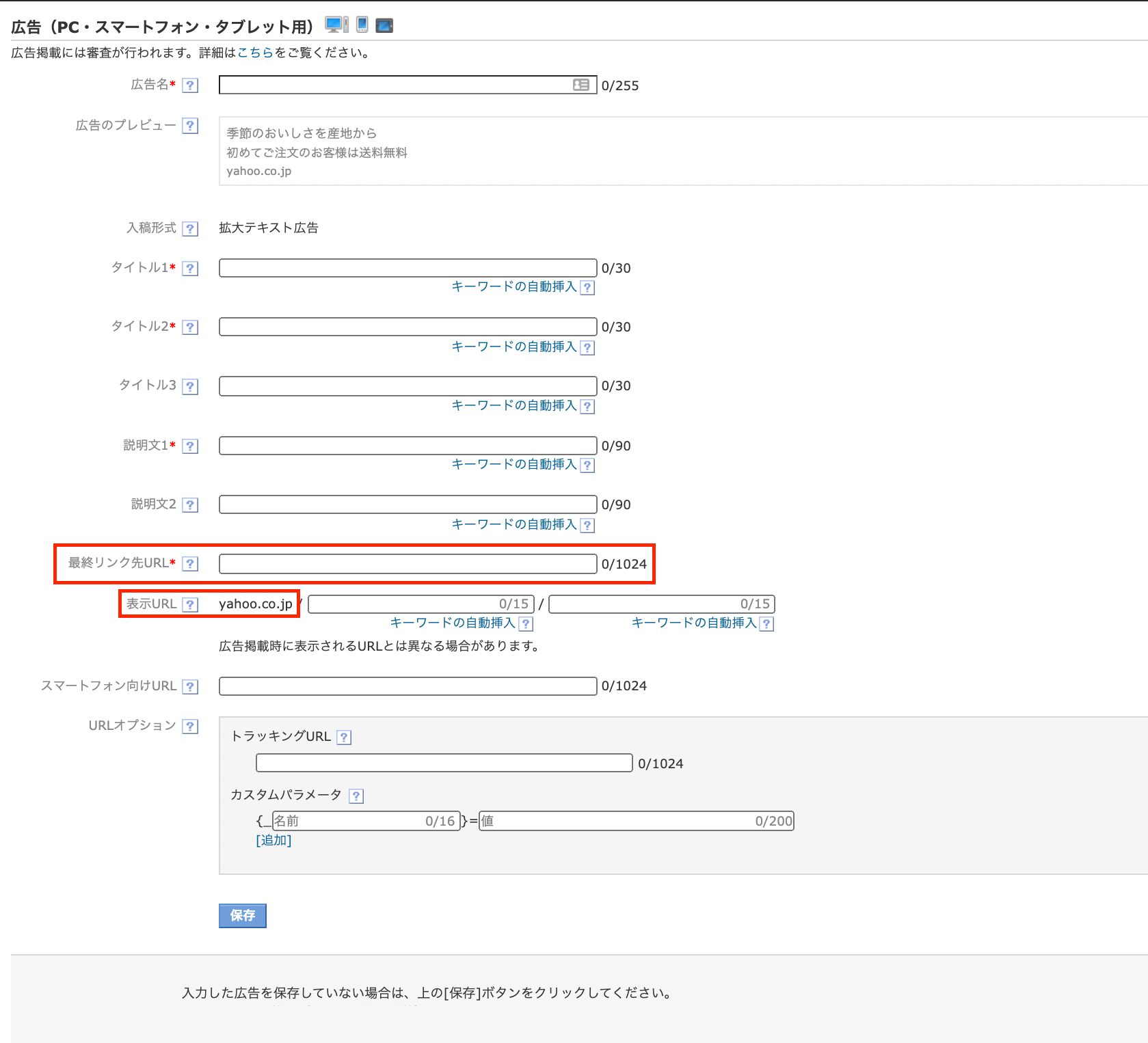Screen dimensions: 1148x1043
Task: Click the [追加] custom parameter link
Action: click(x=273, y=840)
